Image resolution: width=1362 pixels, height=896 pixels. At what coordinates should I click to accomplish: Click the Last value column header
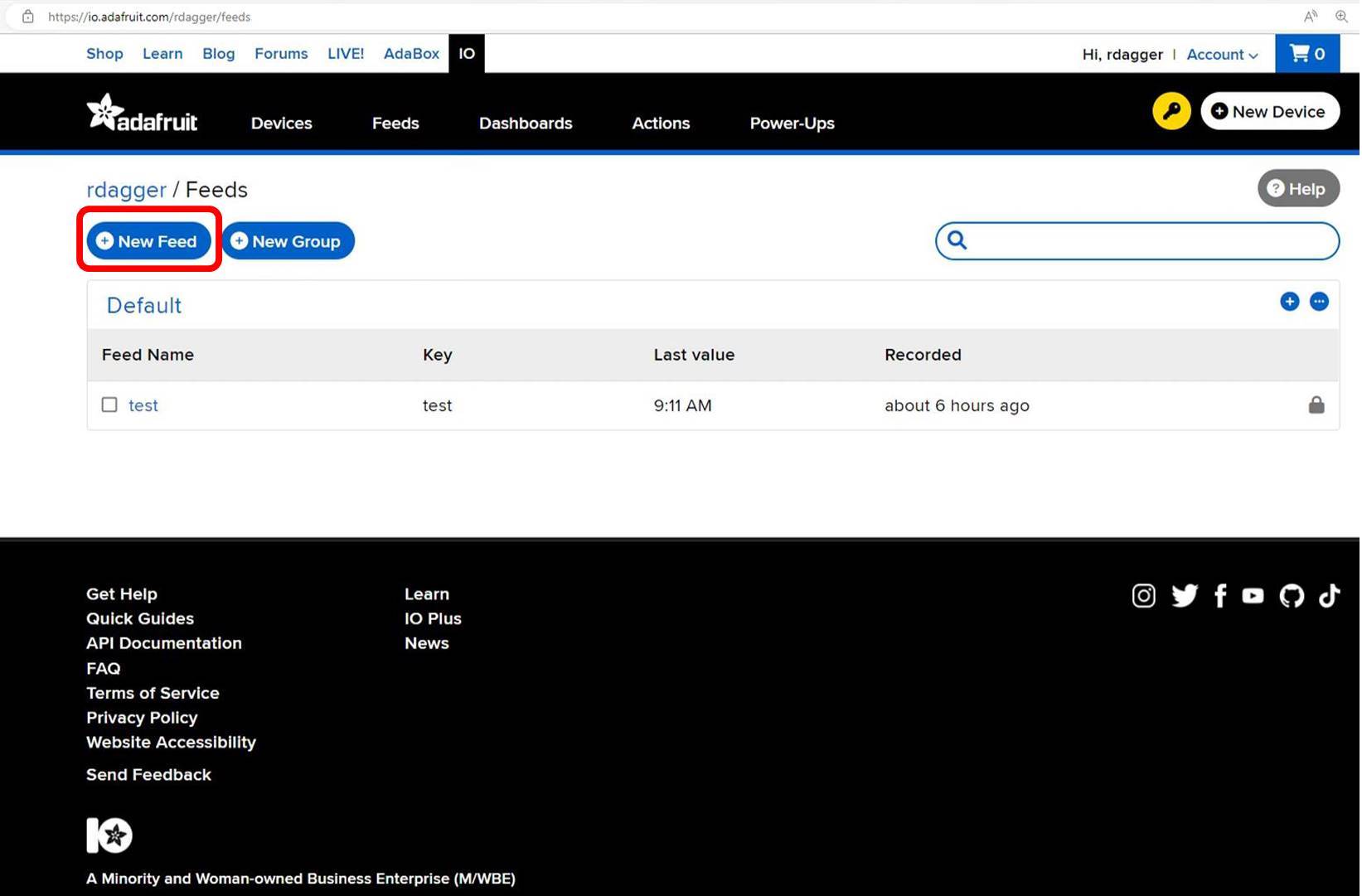click(x=695, y=355)
